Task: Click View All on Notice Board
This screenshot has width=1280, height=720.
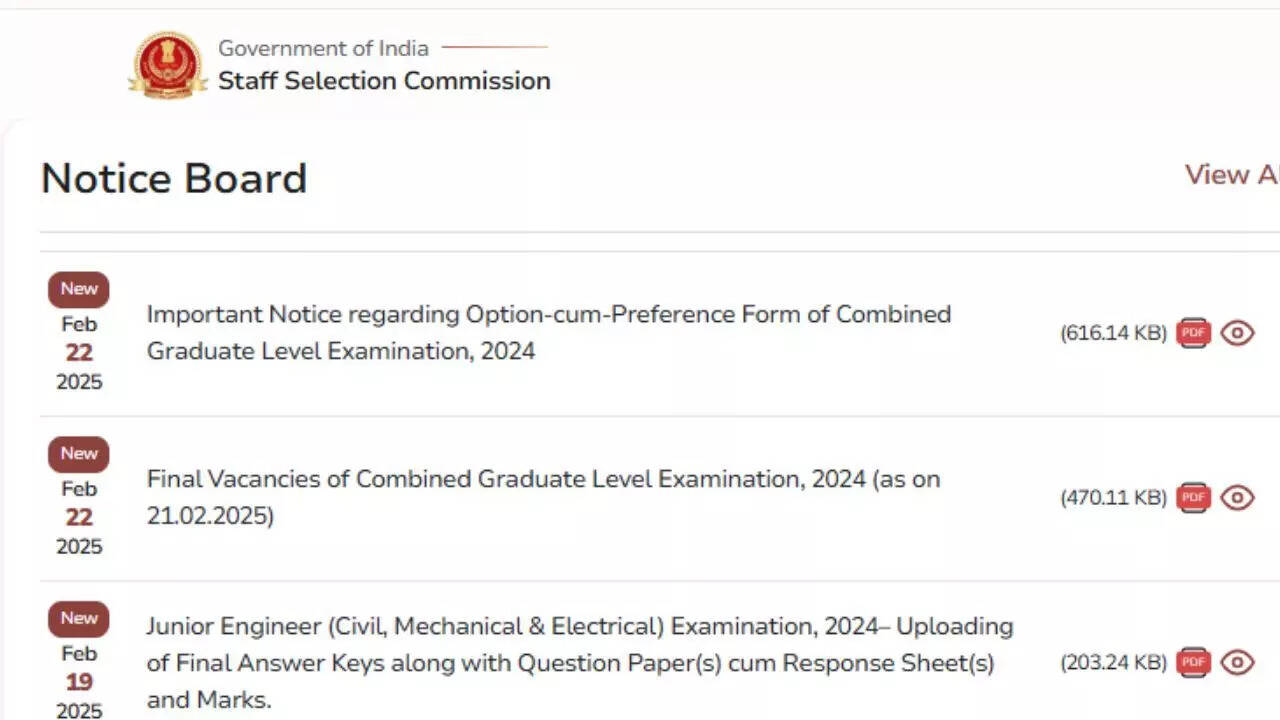Action: [1232, 175]
